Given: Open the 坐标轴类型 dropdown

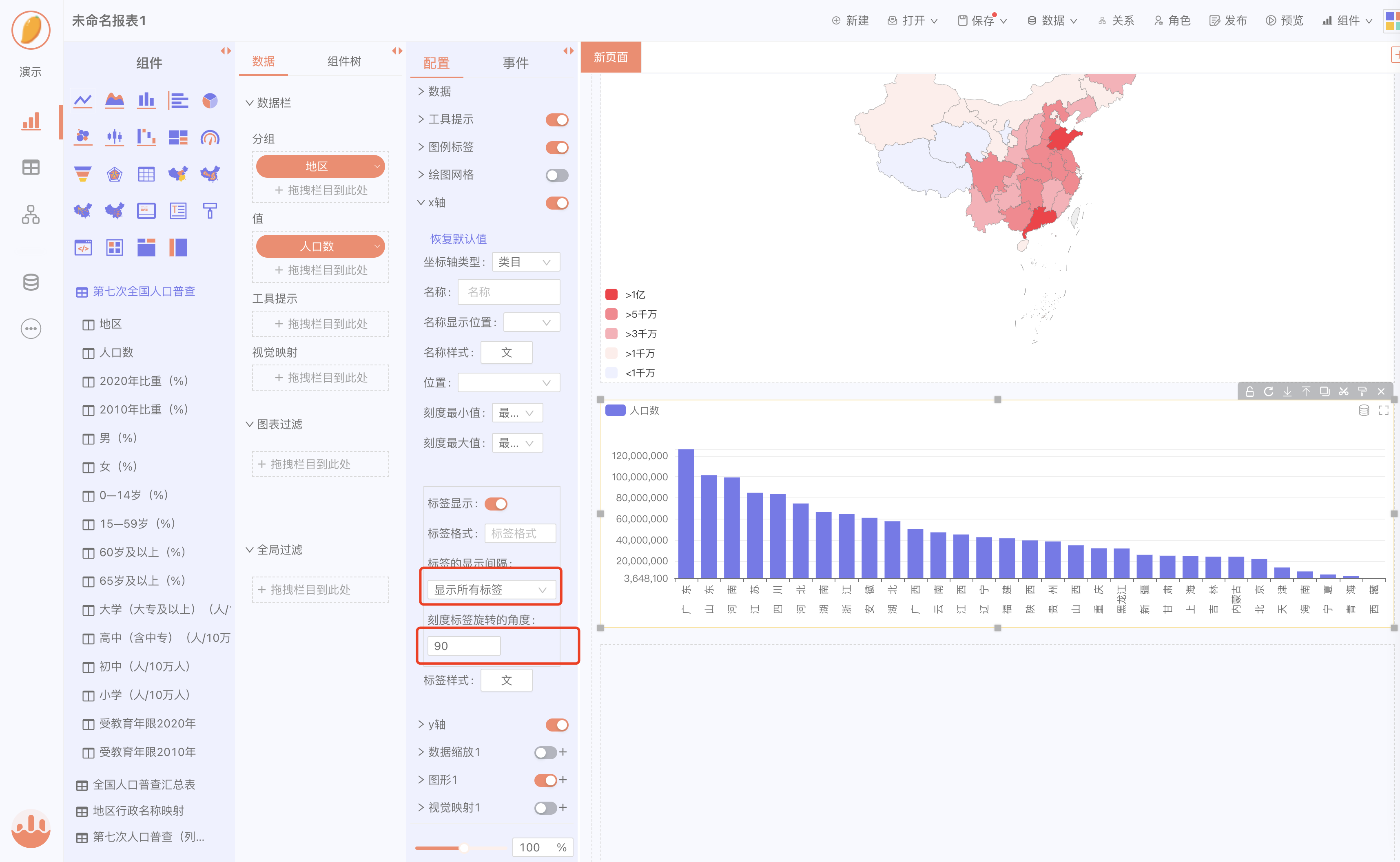Looking at the screenshot, I should [x=526, y=262].
